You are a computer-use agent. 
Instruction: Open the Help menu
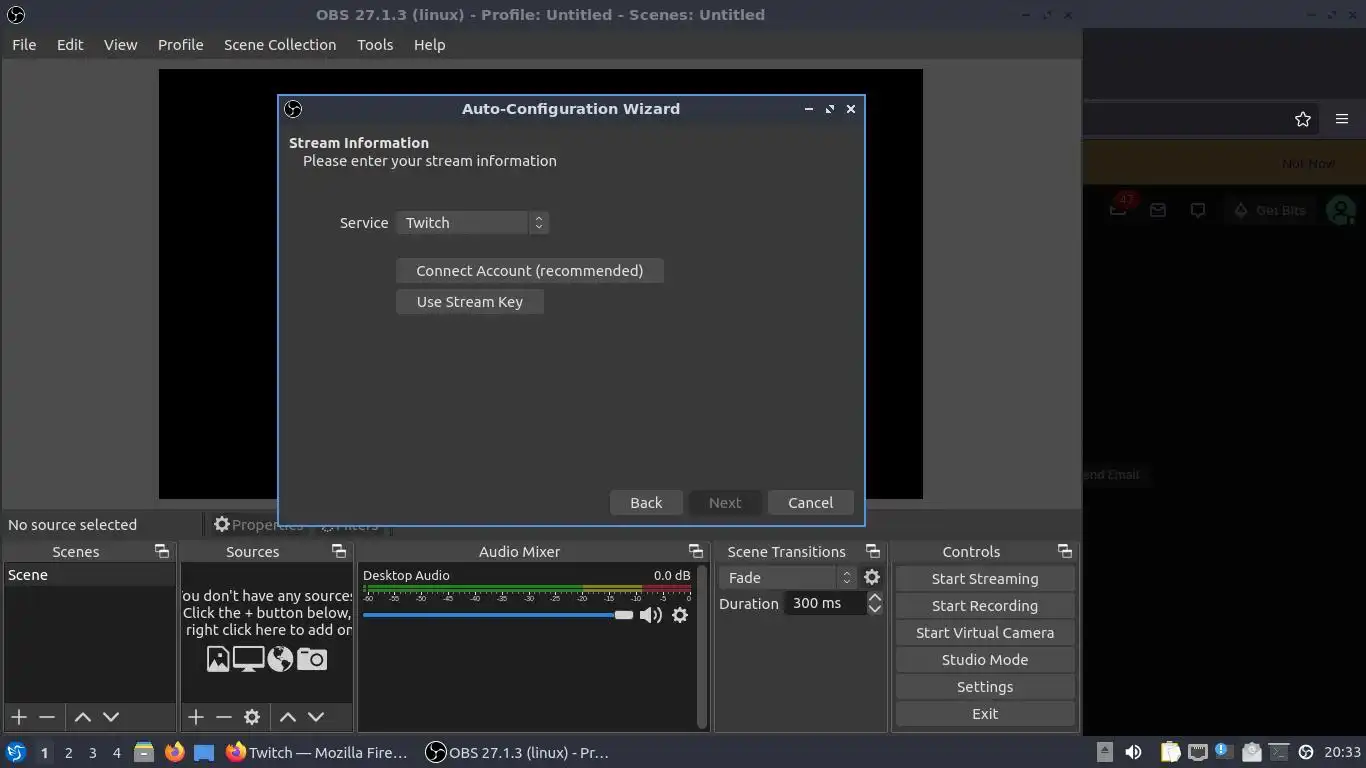(429, 45)
